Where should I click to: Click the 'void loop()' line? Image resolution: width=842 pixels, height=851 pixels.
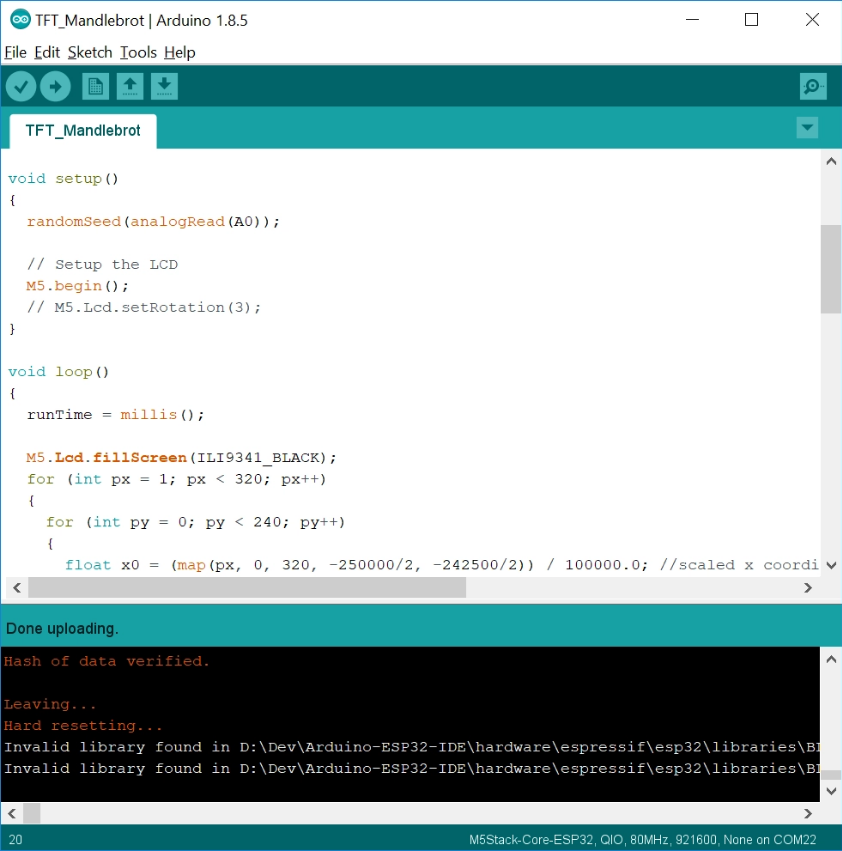pos(59,372)
